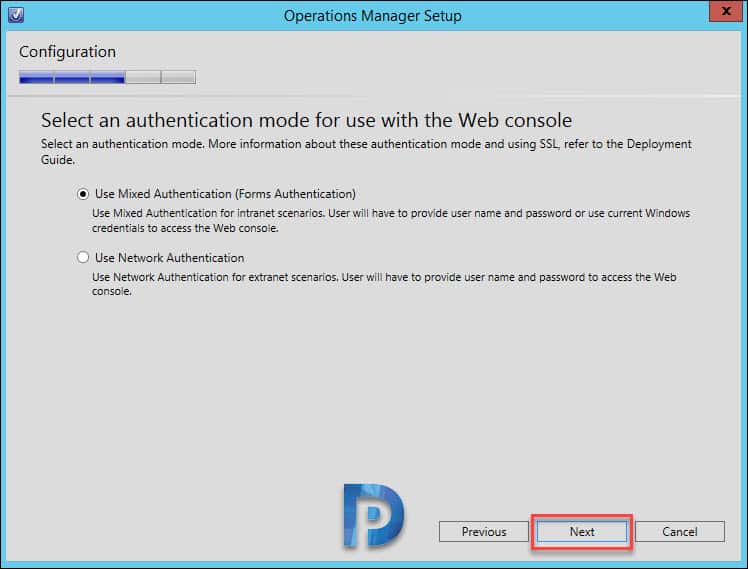Click the setup app icon in title bar
Screen dimensions: 748x569
pyautogui.click(x=16, y=15)
